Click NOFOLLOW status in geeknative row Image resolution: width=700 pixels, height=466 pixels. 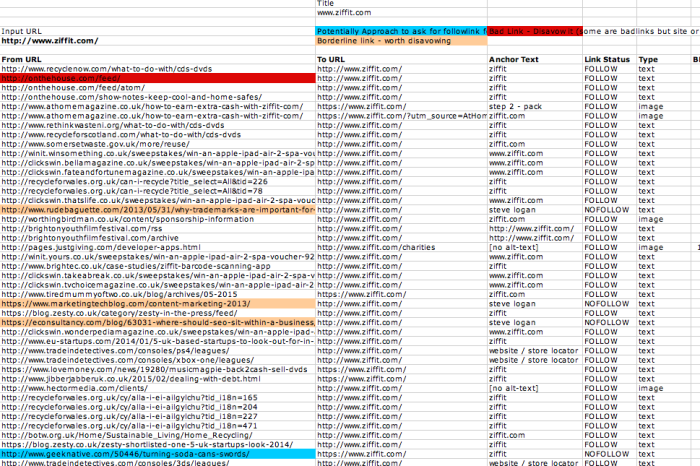point(609,454)
